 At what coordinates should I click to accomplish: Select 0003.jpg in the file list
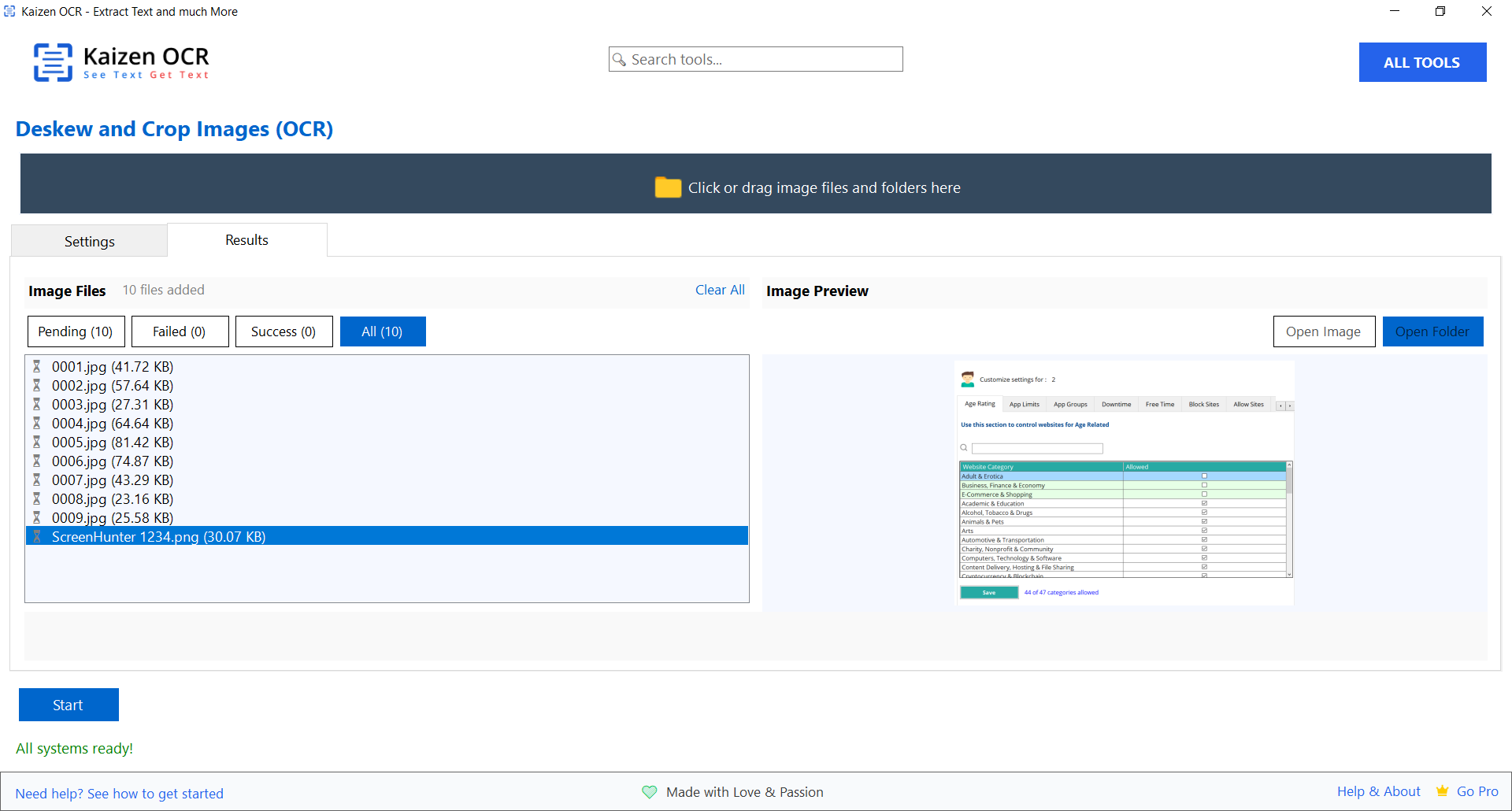113,405
